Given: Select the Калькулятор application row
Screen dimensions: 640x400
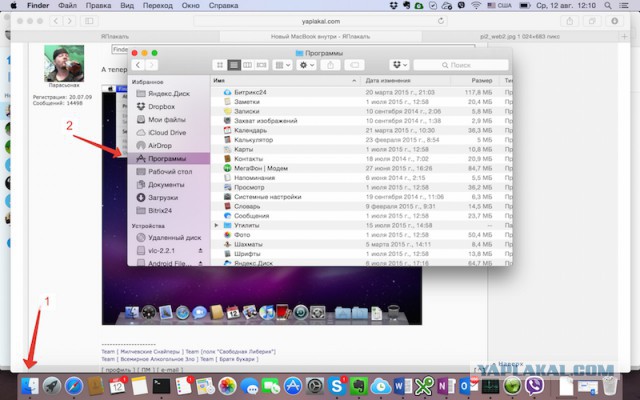Looking at the screenshot, I should coord(362,140).
